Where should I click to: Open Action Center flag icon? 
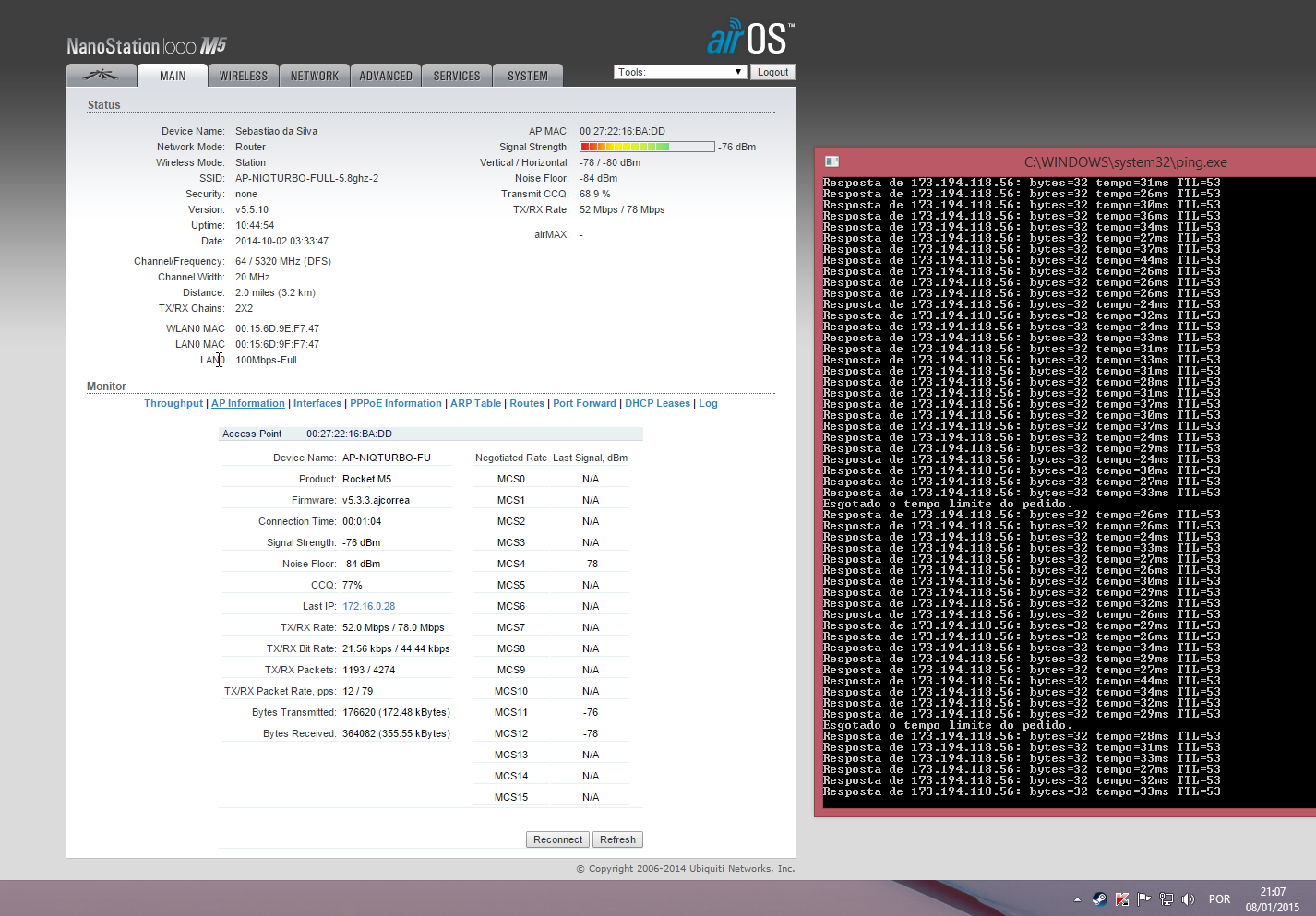coord(1144,899)
